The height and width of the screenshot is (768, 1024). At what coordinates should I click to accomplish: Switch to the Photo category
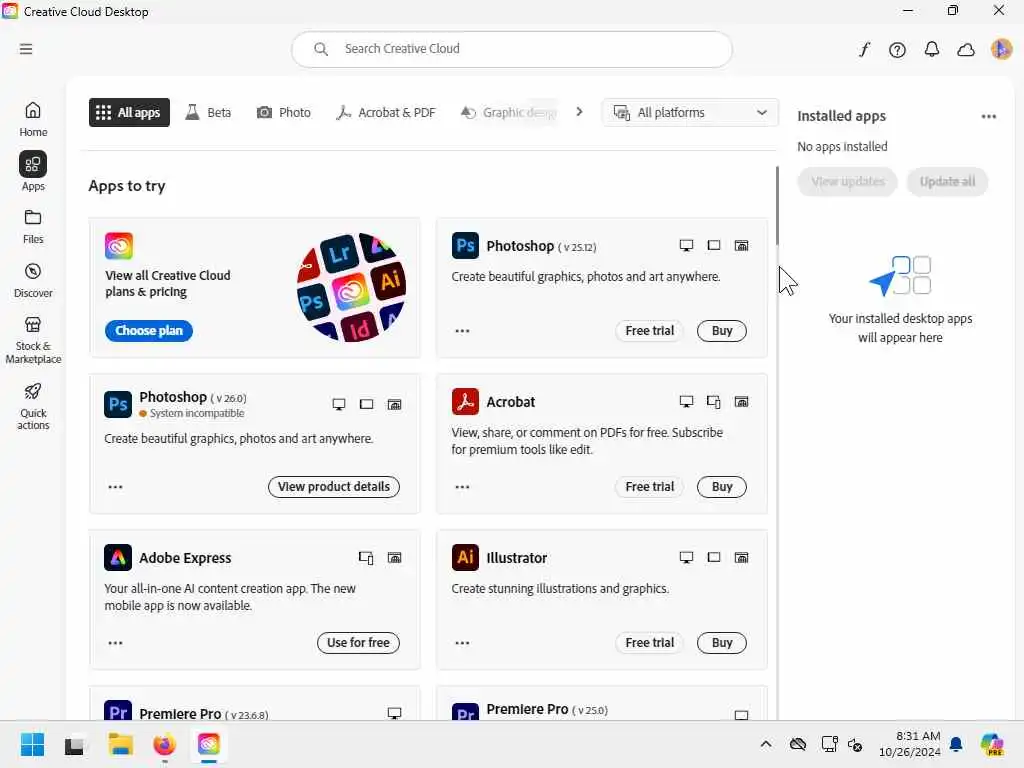coord(283,112)
